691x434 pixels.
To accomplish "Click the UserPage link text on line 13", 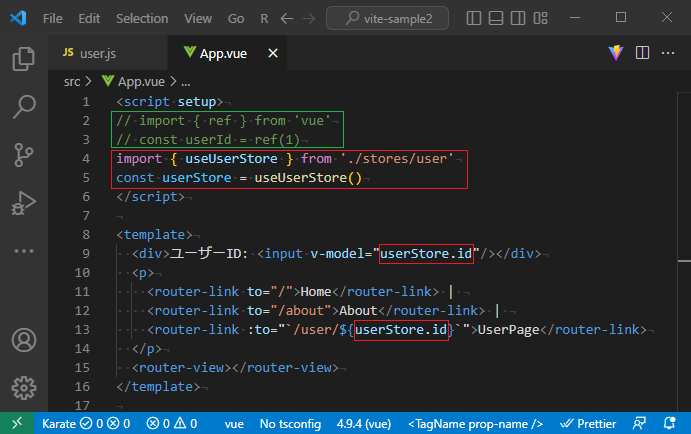I will [x=509, y=330].
